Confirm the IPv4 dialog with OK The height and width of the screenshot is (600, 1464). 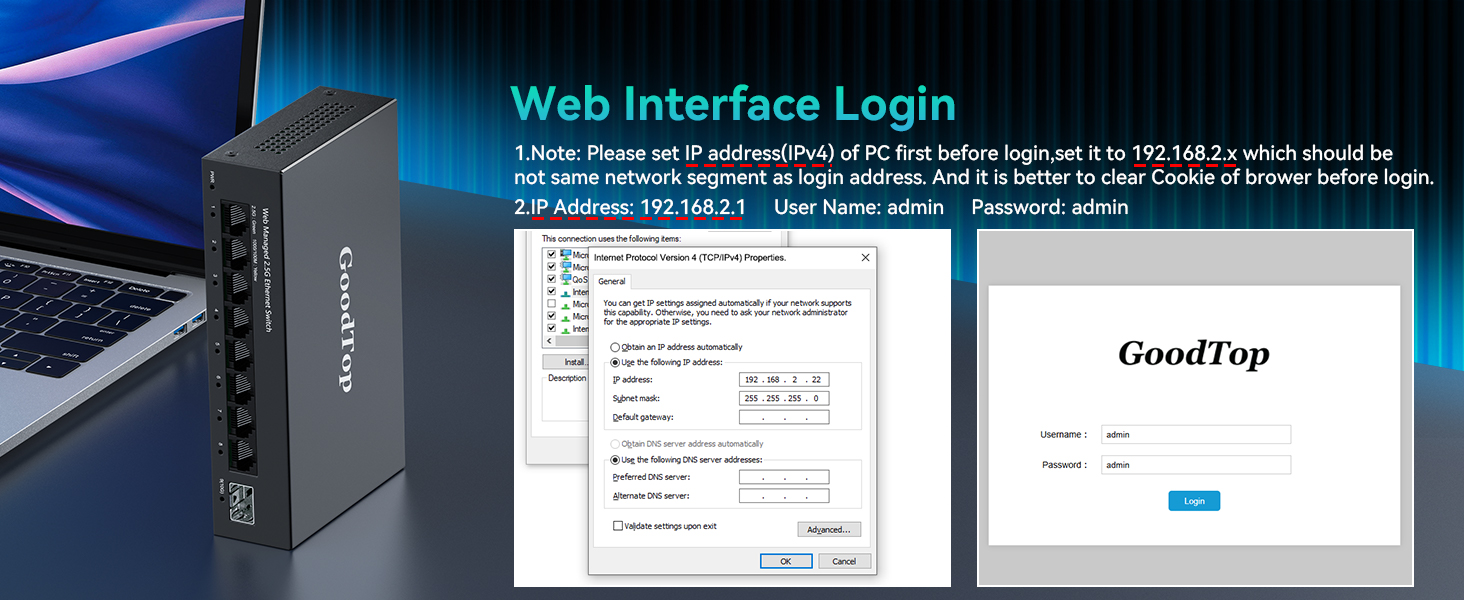786,561
